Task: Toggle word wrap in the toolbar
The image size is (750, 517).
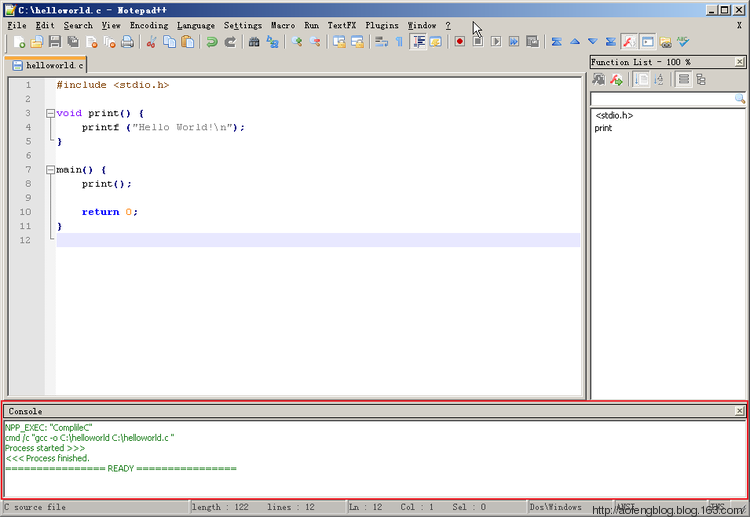Action: pyautogui.click(x=381, y=42)
